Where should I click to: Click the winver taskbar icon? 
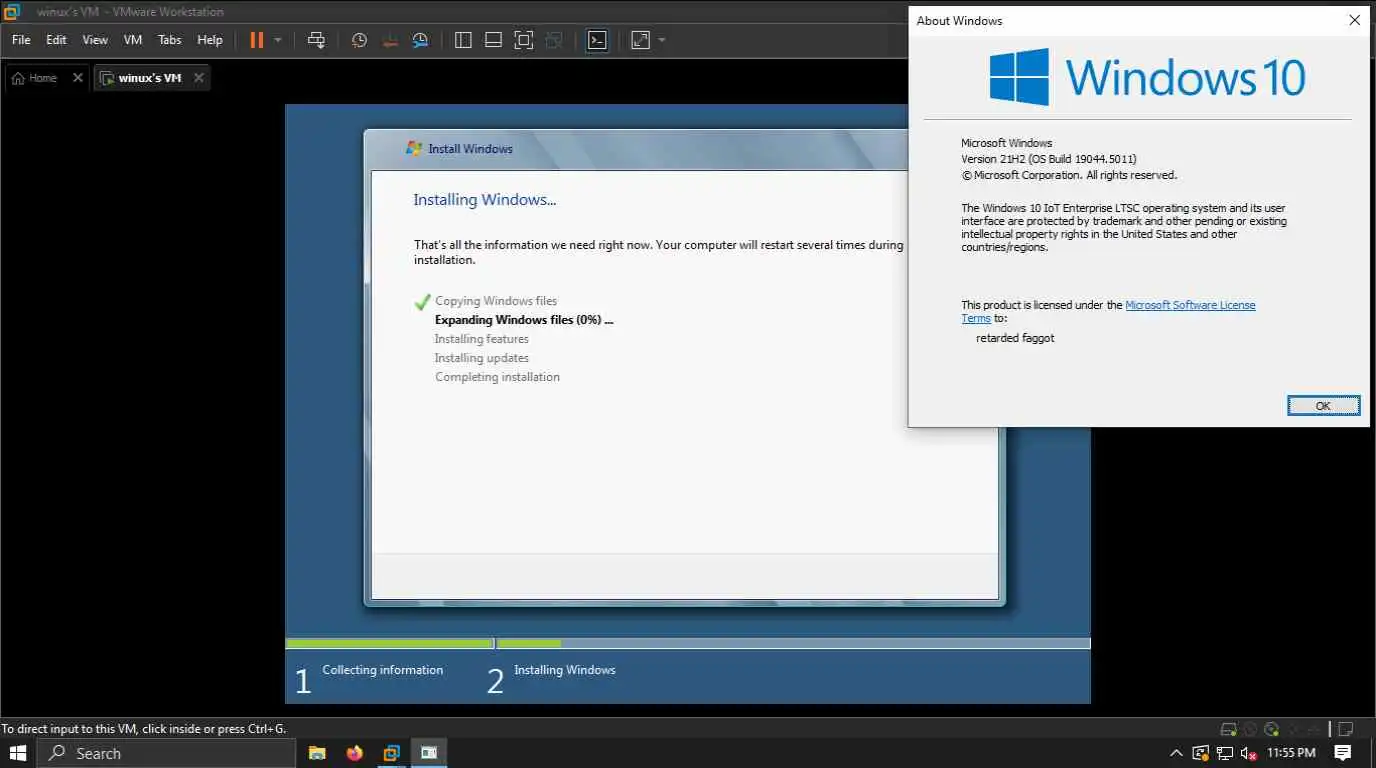pos(429,753)
